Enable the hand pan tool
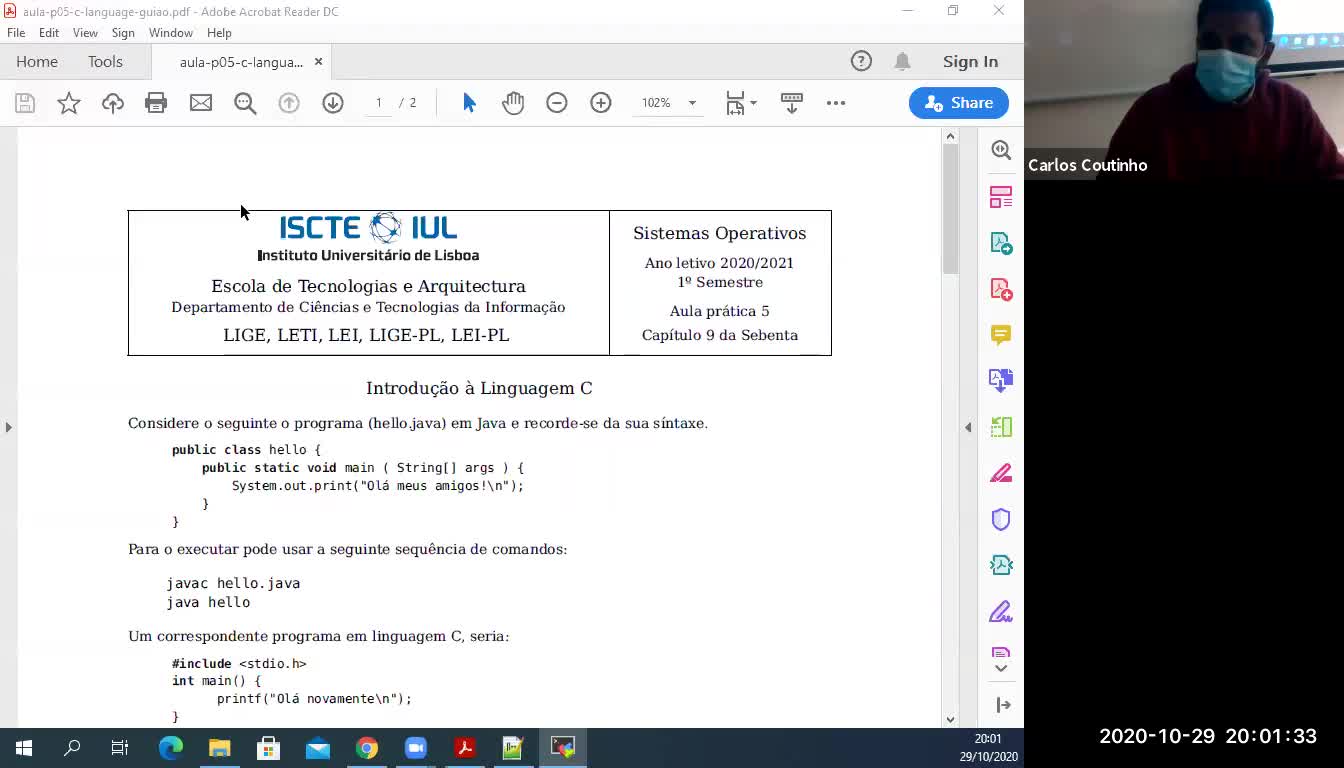Screen dimensions: 1344x768 pos(513,103)
